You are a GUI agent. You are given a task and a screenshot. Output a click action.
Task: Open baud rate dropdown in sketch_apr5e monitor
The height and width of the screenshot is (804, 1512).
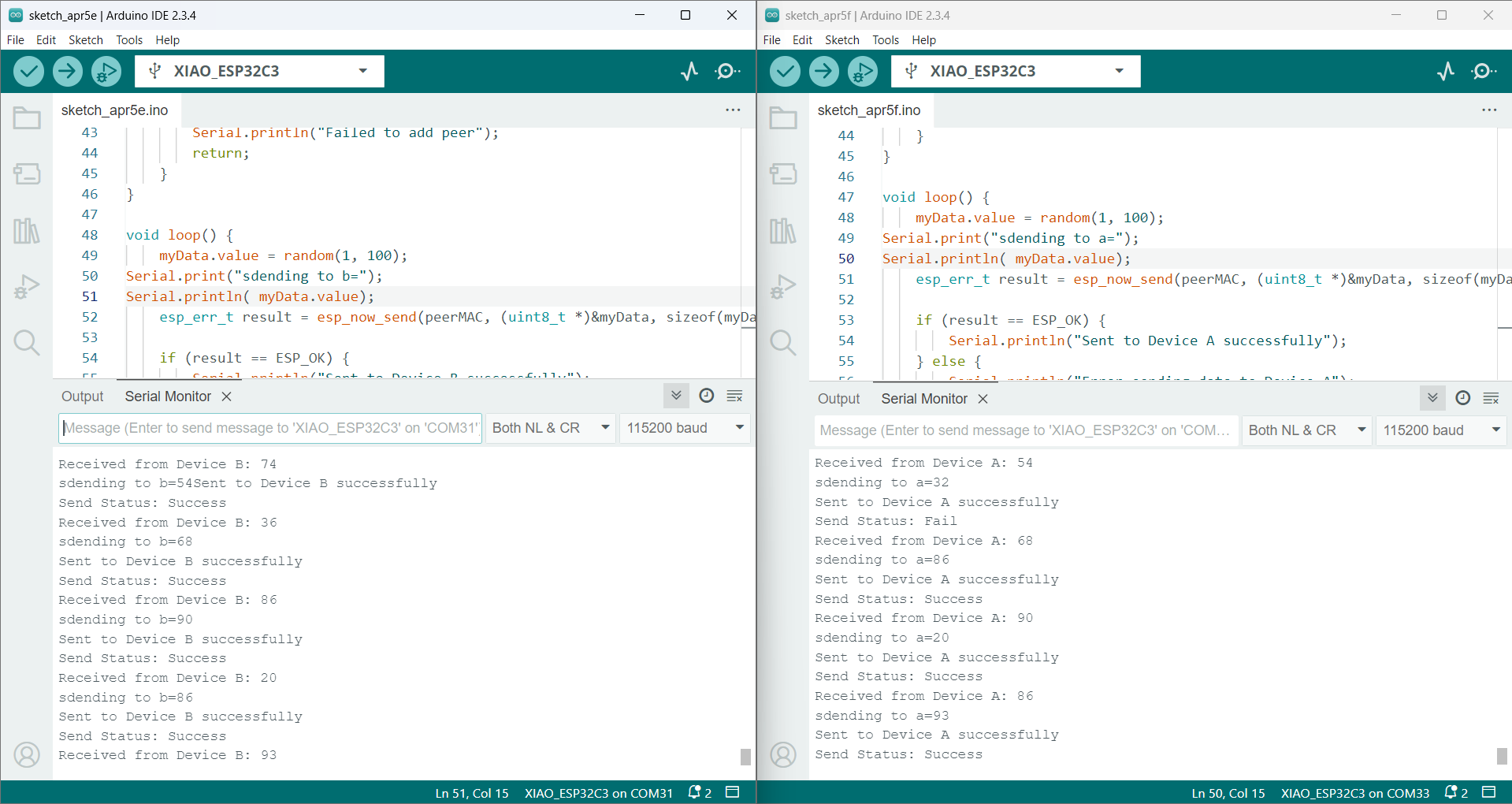[x=685, y=428]
